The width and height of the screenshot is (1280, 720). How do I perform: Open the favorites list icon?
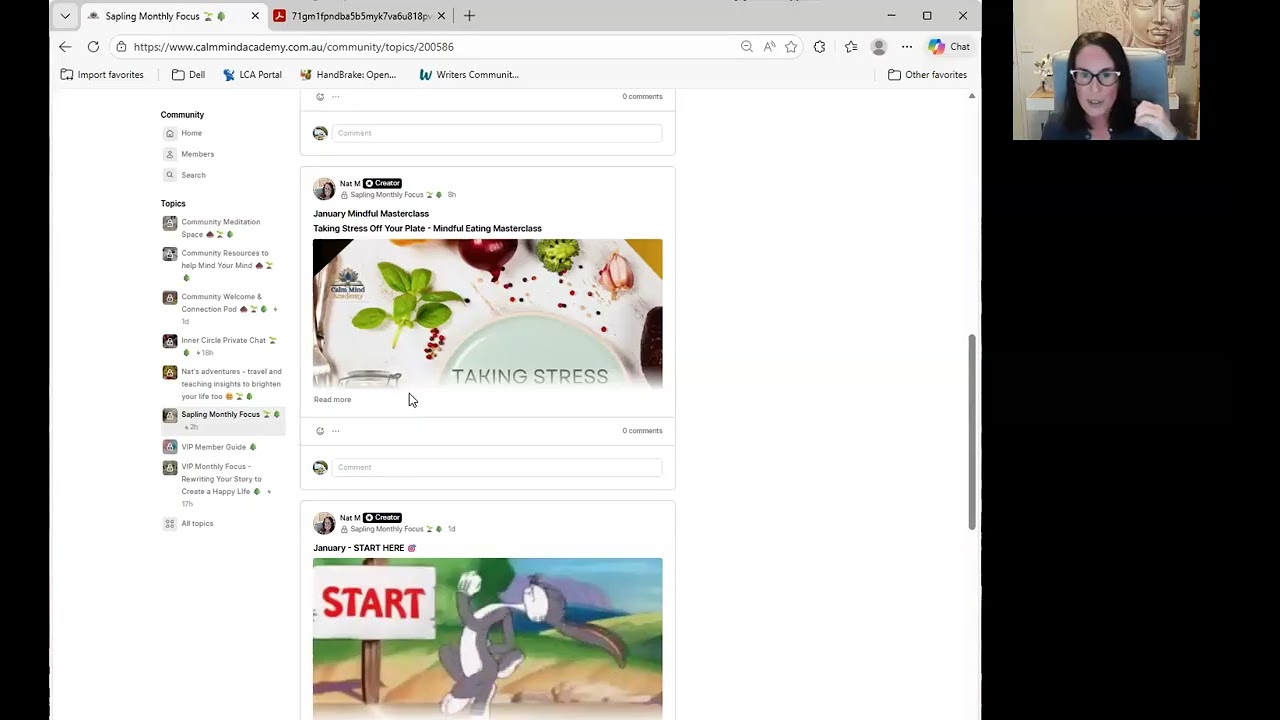(x=851, y=47)
